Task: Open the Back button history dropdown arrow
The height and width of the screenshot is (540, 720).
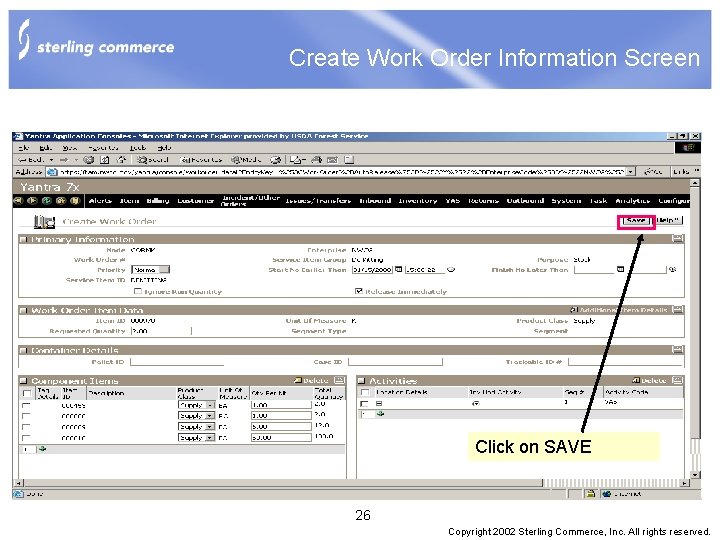Action: coord(51,160)
